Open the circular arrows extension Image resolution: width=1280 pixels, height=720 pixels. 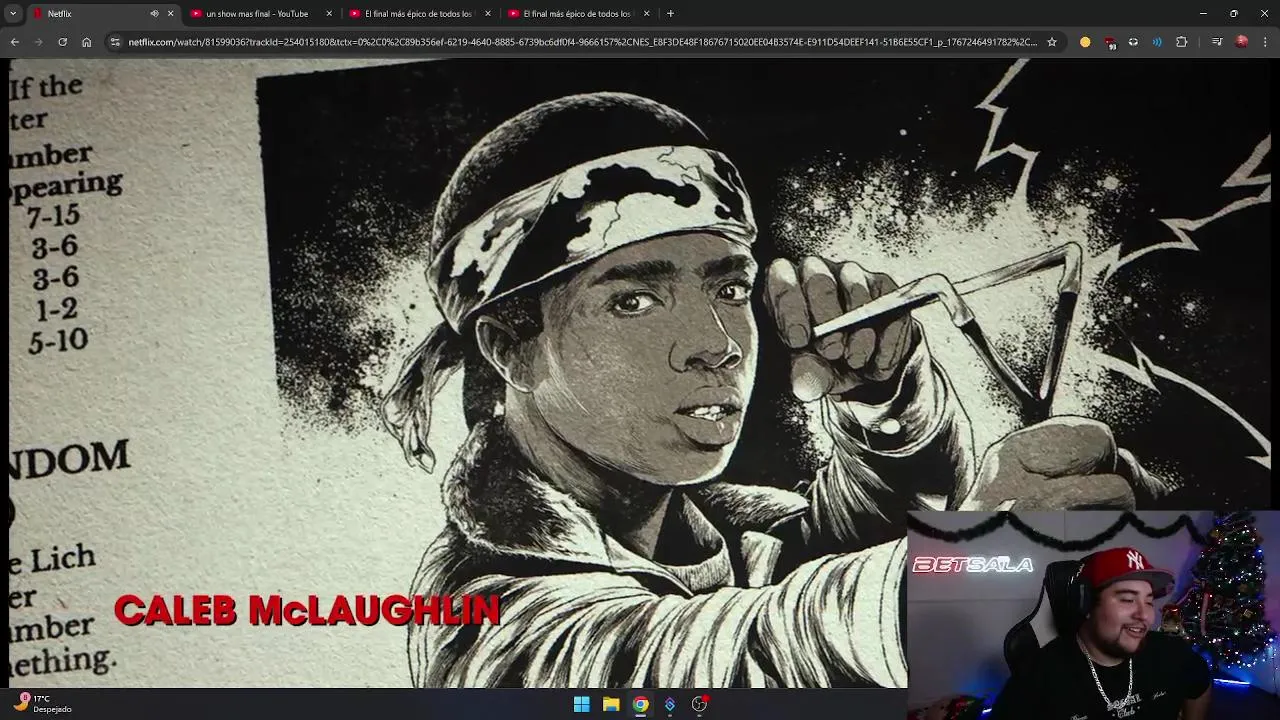point(1133,42)
